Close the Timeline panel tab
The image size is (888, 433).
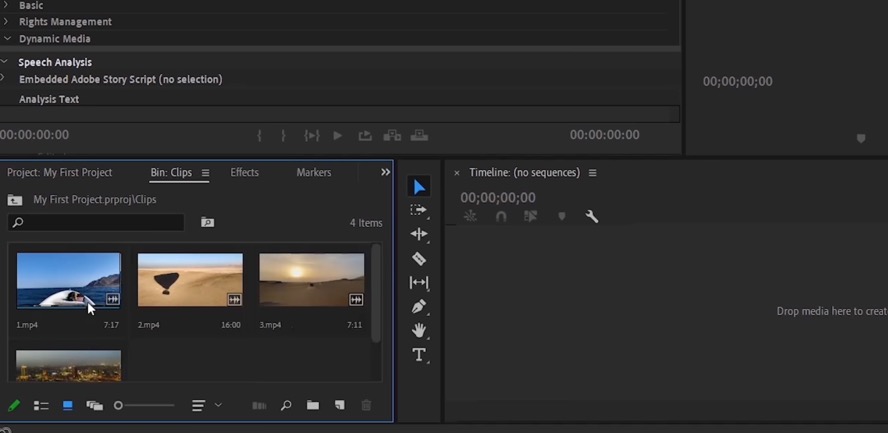click(x=457, y=173)
